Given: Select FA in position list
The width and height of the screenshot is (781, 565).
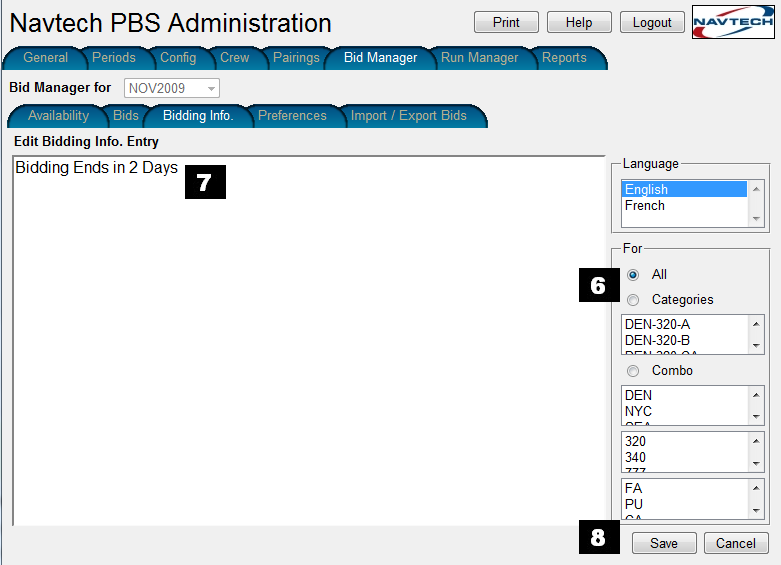Looking at the screenshot, I should coord(684,488).
